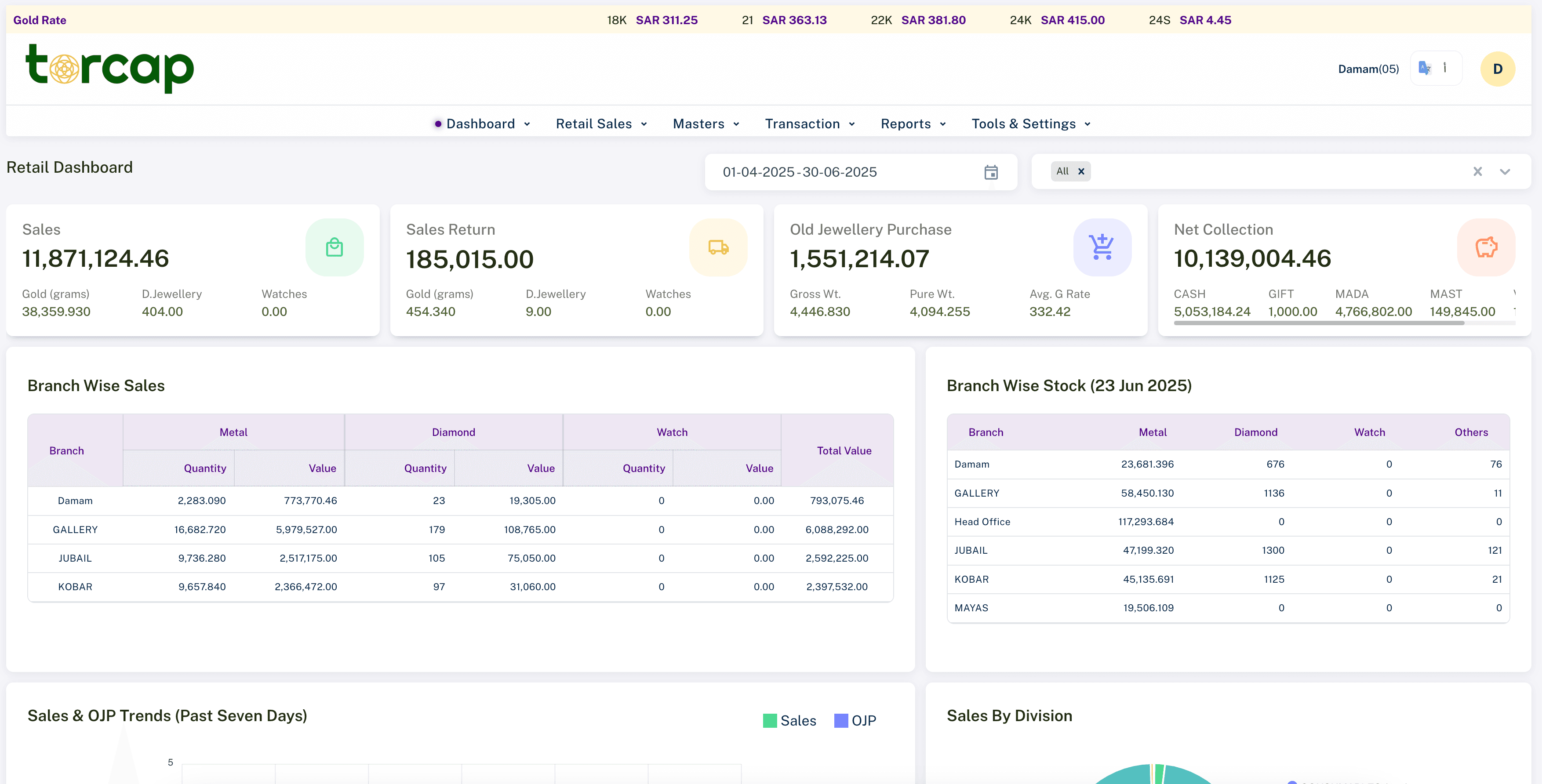Clear the branch filter with the X button
Screen dimensions: 1542x784
click(x=1477, y=172)
